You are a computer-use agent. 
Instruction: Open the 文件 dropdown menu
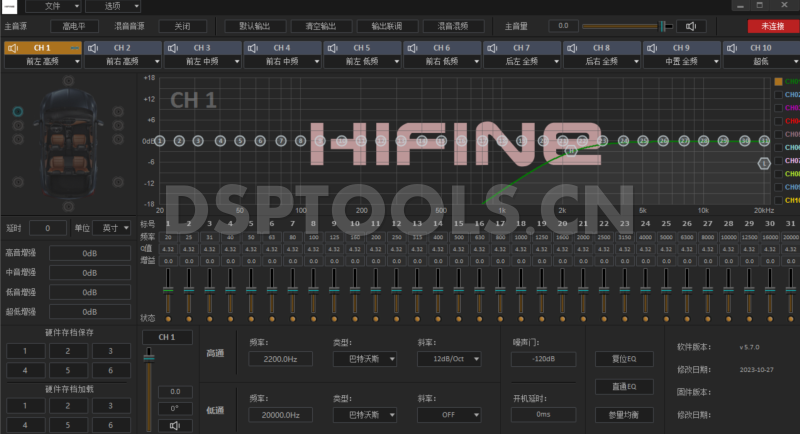53,6
